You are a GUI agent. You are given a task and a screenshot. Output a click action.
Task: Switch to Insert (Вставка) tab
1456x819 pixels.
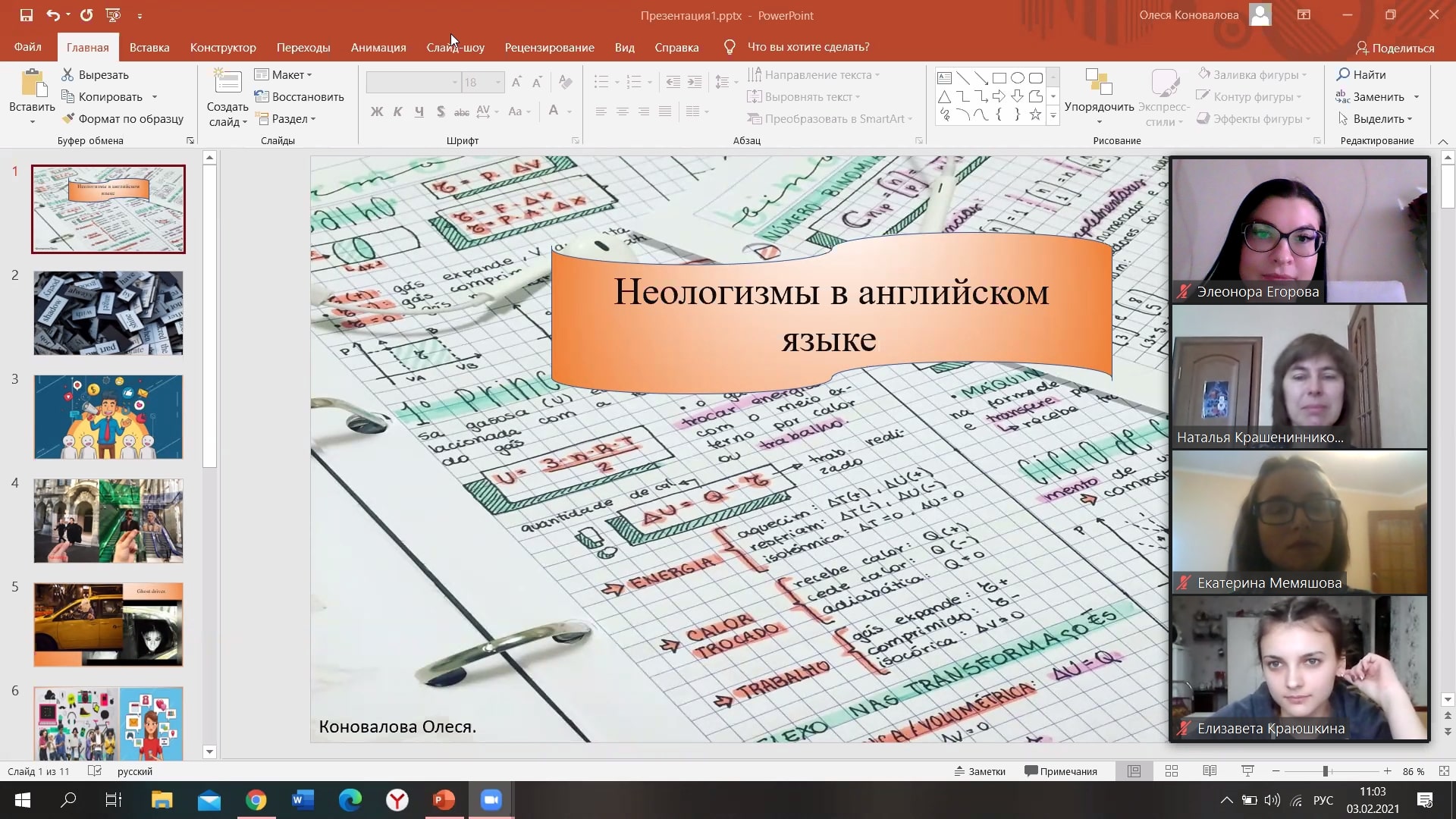pyautogui.click(x=149, y=47)
